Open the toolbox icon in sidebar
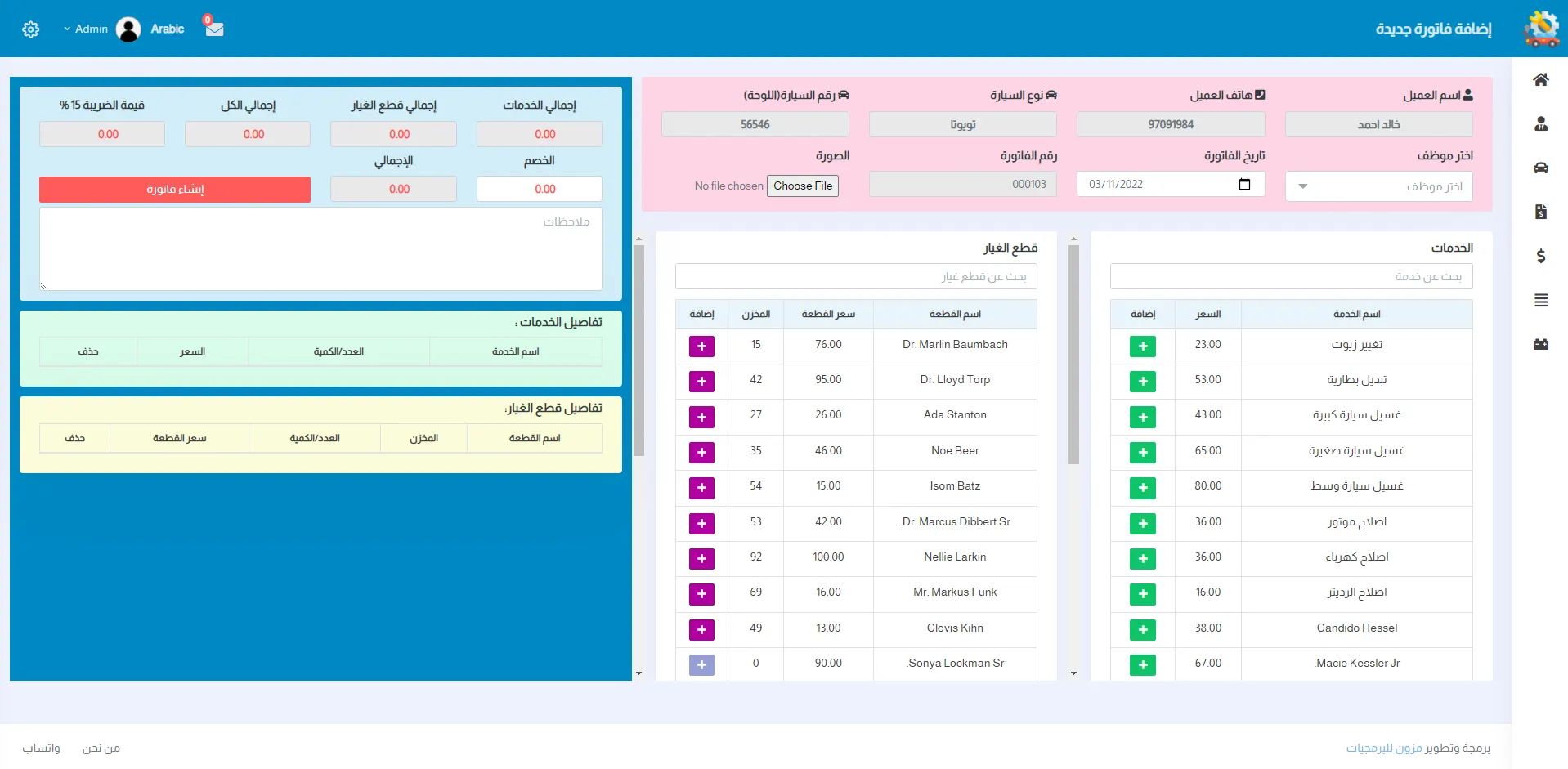This screenshot has height=769, width=1568. [1540, 344]
